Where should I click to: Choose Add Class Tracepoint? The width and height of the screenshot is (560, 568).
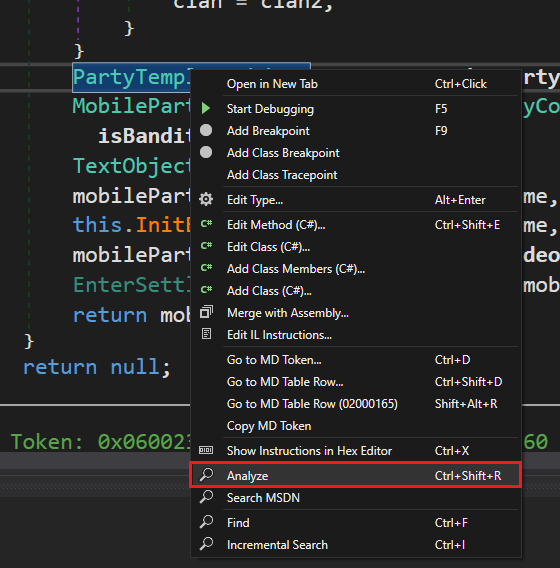pos(356,175)
